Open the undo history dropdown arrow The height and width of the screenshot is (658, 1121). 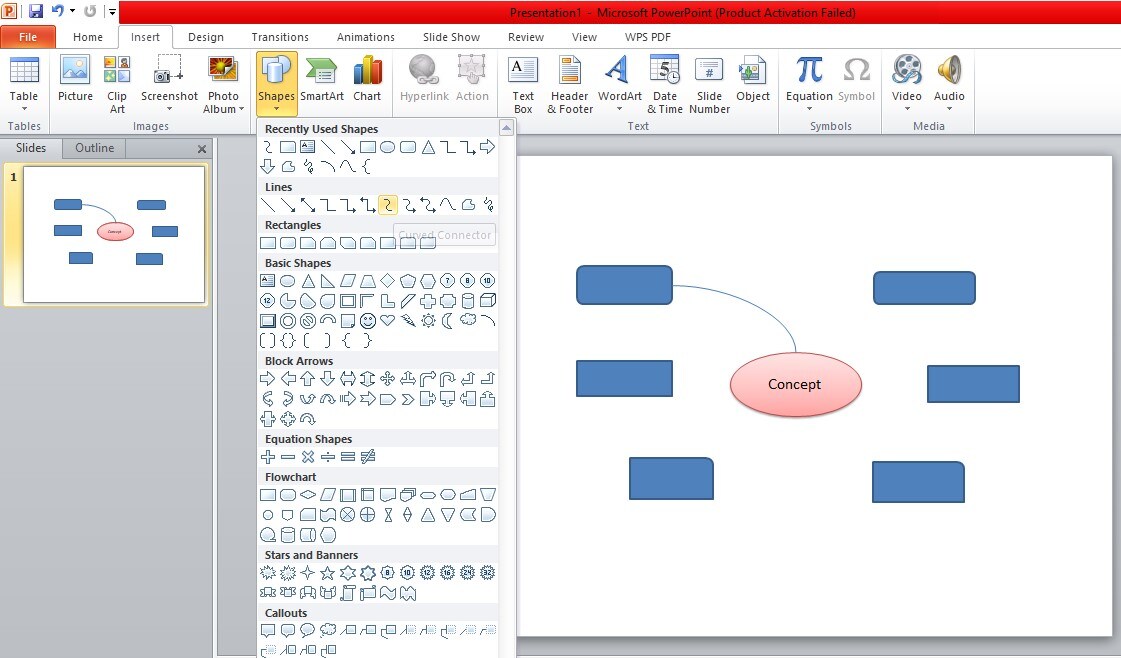tap(72, 11)
